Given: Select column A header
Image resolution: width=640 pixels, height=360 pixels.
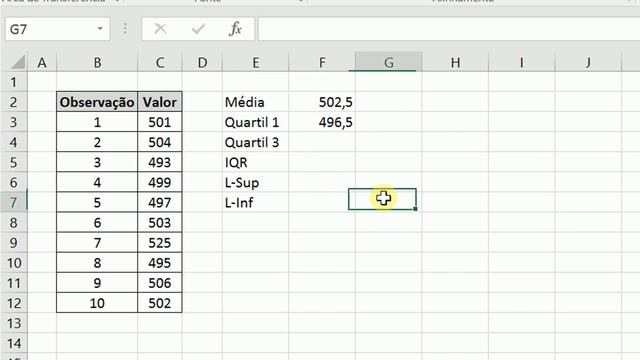Looking at the screenshot, I should pyautogui.click(x=42, y=63).
